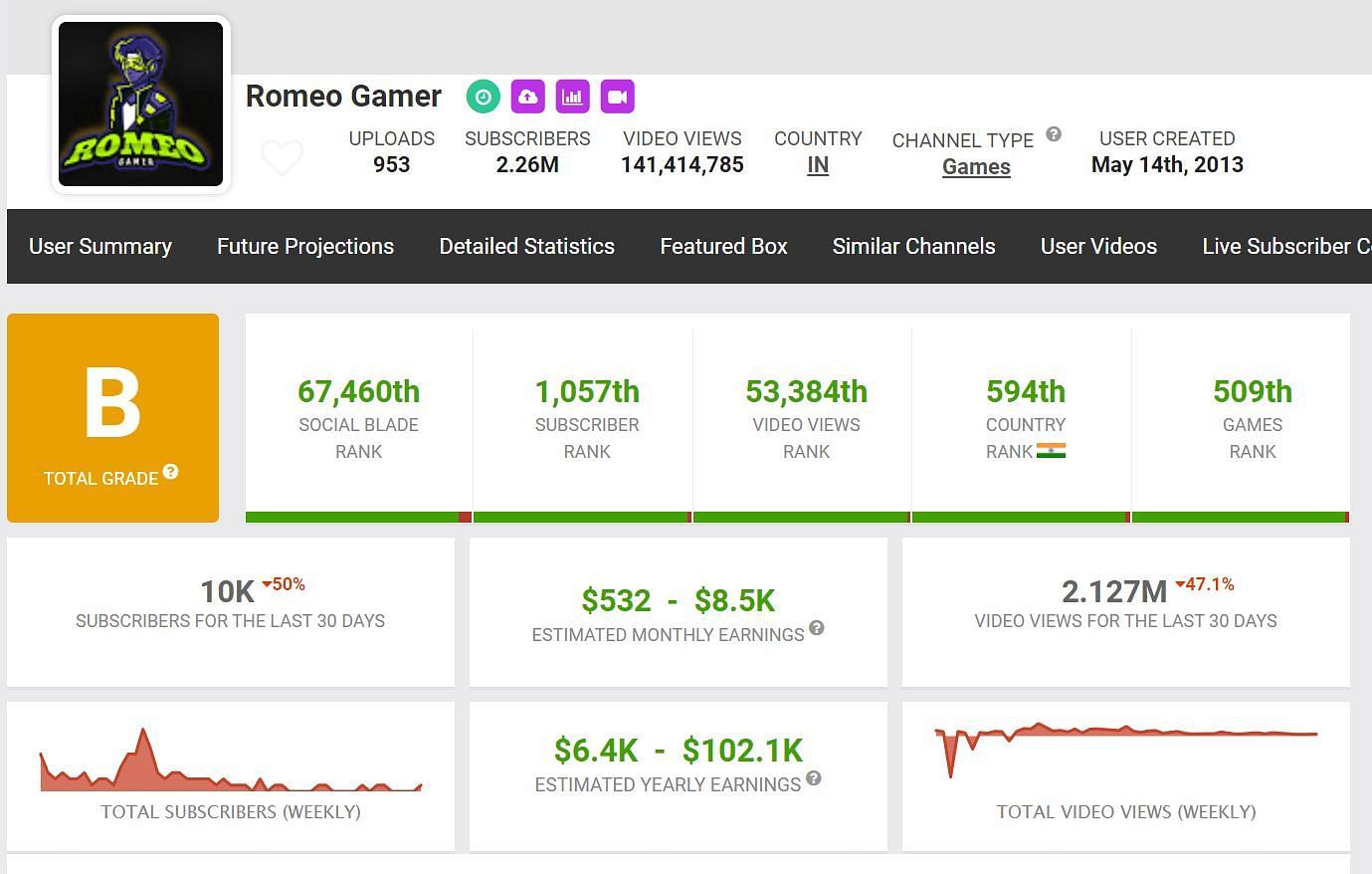The image size is (1372, 874).
Task: Click the 594th country rank
Action: click(1026, 391)
